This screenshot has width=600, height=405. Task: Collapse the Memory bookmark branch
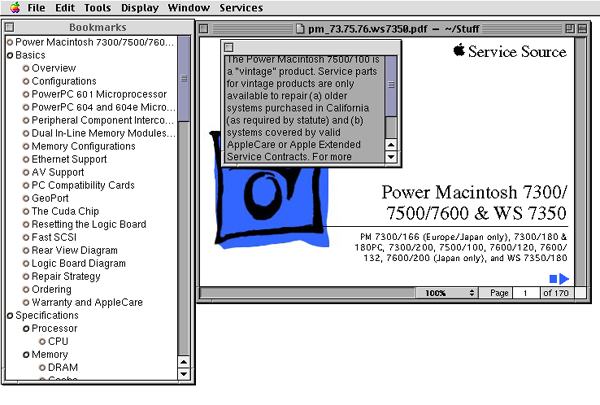[26, 355]
